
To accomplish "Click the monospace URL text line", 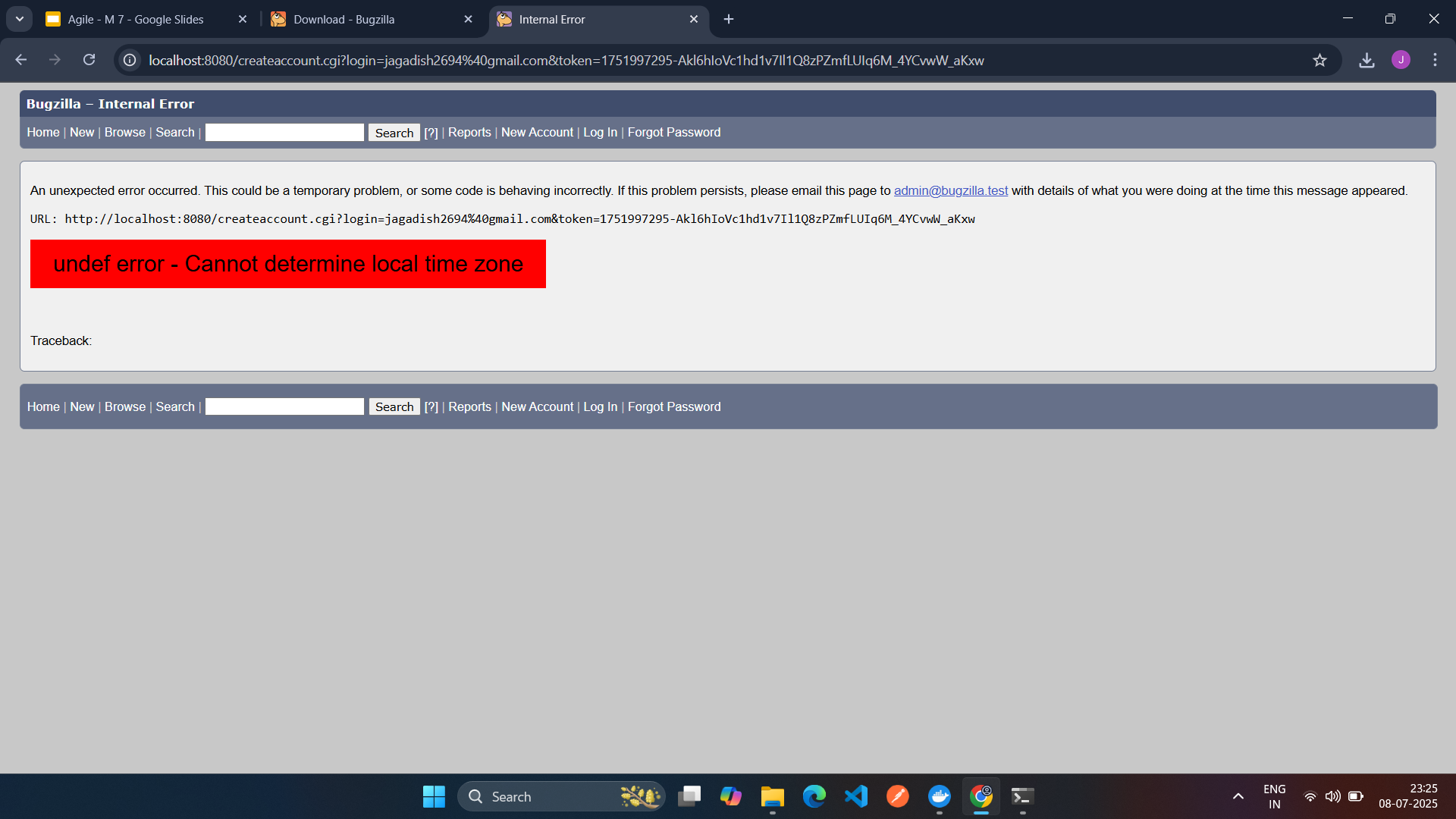I will (503, 219).
